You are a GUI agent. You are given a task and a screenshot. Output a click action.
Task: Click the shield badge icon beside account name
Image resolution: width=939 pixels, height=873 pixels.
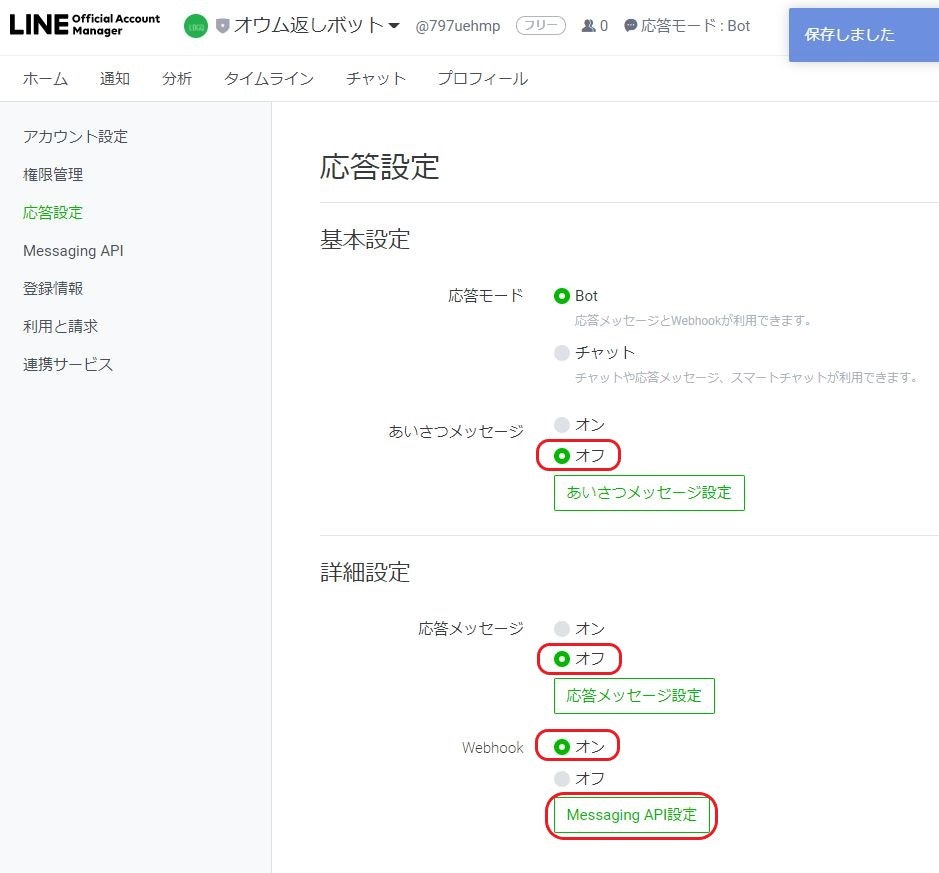coord(222,26)
